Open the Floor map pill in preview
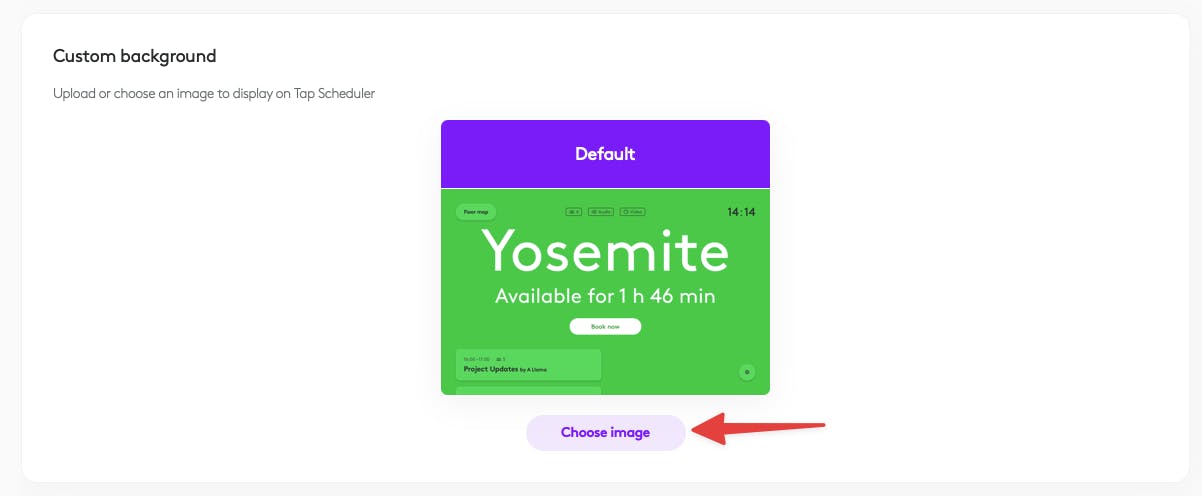This screenshot has height=496, width=1202. (476, 212)
